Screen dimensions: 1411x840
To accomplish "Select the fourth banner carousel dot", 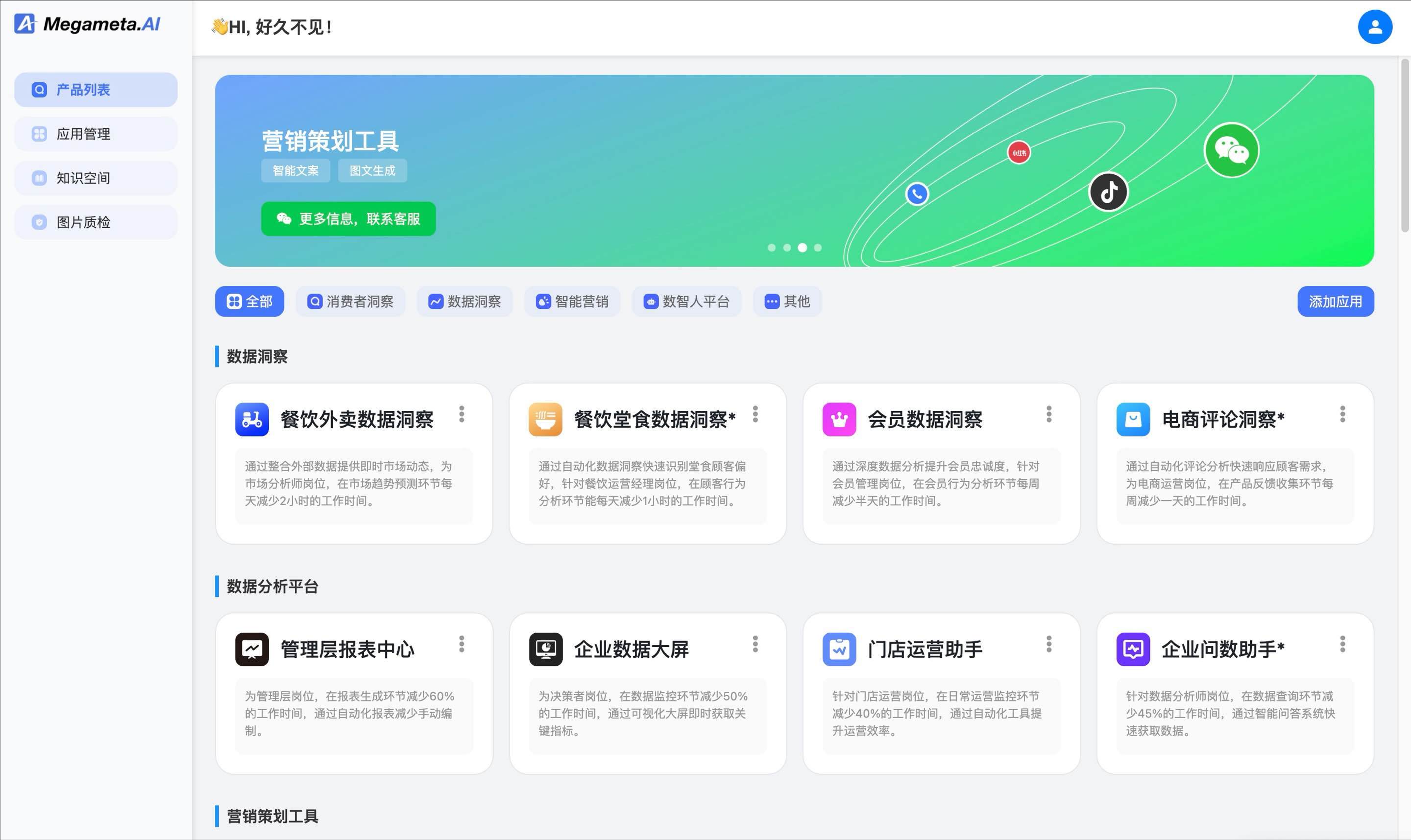I will click(818, 247).
